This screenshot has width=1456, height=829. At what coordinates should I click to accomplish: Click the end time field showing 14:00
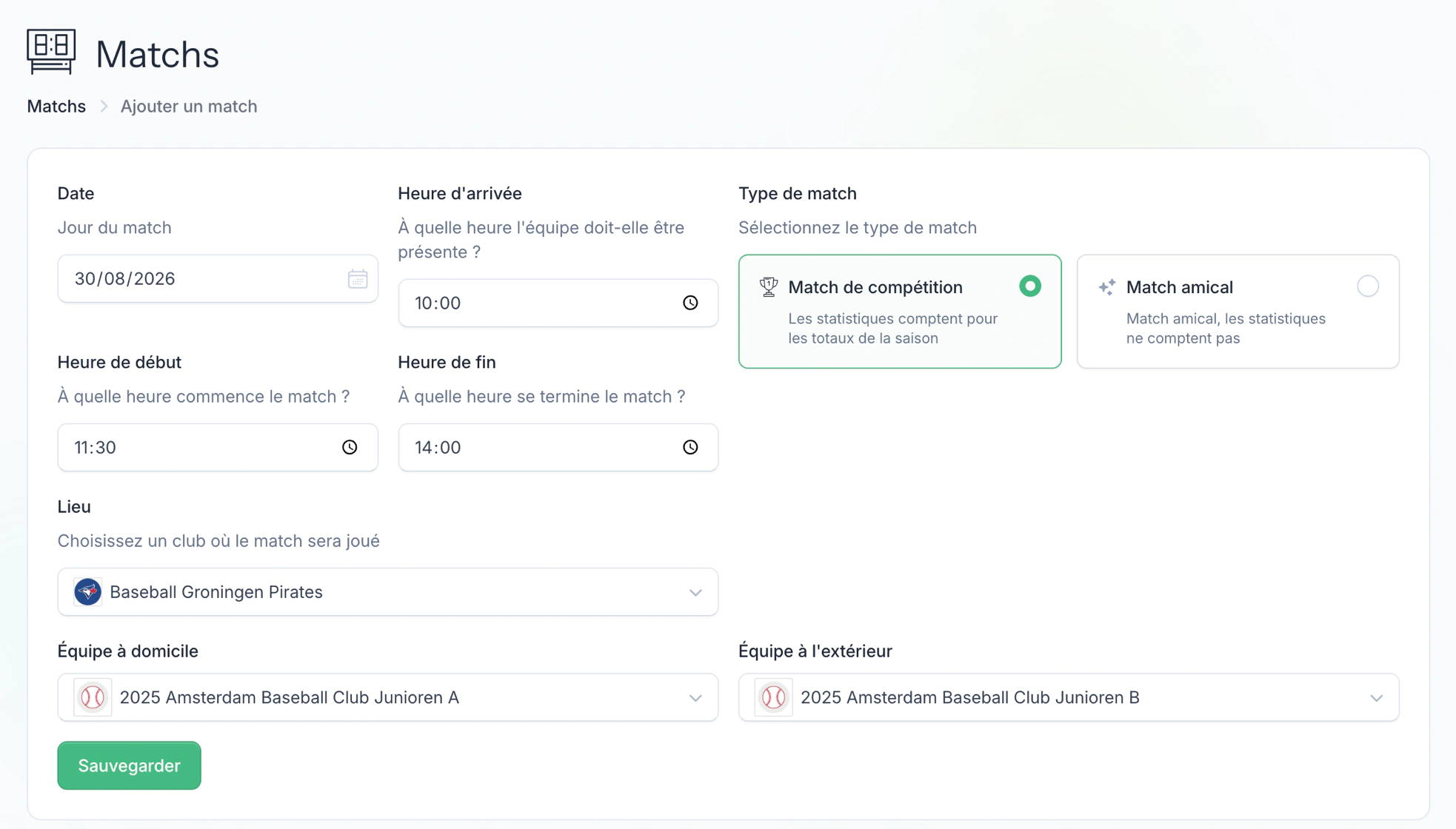[x=558, y=447]
